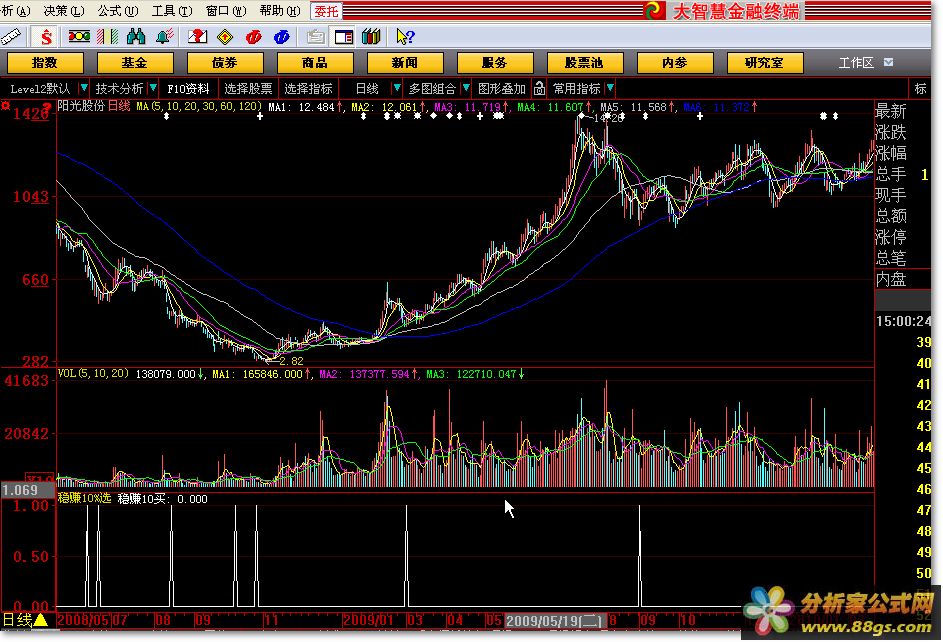Screen dimensions: 943x642
Task: Click the yellow diamond warning sign icon
Action: pos(225,37)
